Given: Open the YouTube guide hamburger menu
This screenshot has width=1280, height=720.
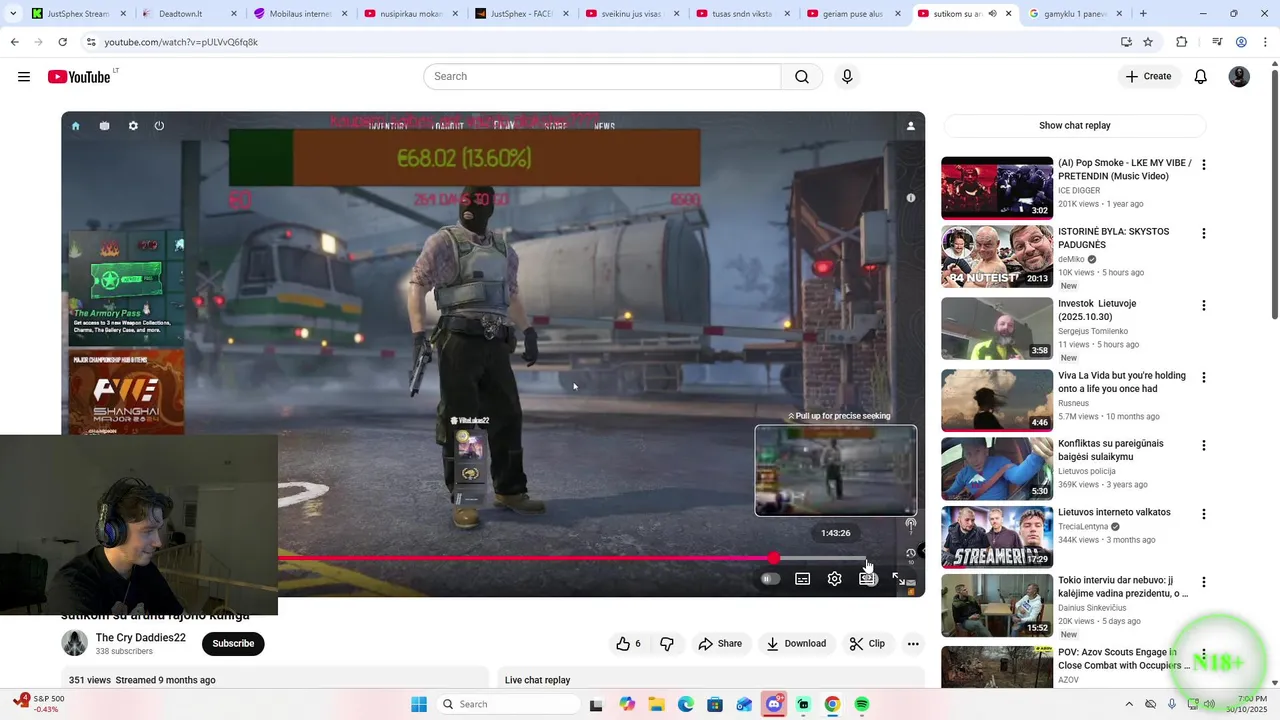Looking at the screenshot, I should pyautogui.click(x=24, y=77).
